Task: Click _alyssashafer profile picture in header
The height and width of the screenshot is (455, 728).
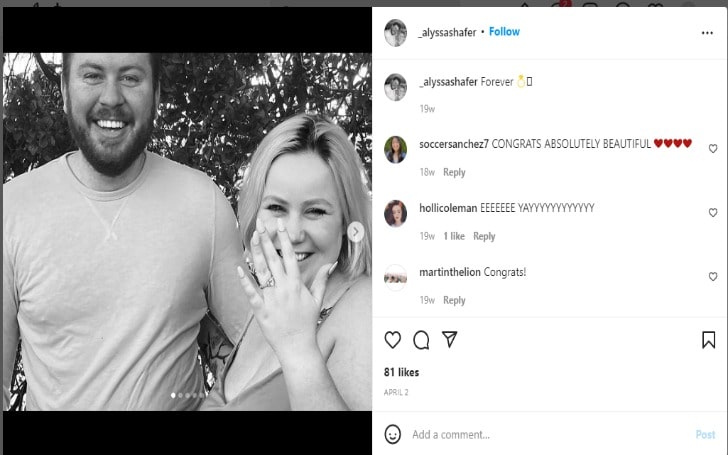Action: [395, 32]
